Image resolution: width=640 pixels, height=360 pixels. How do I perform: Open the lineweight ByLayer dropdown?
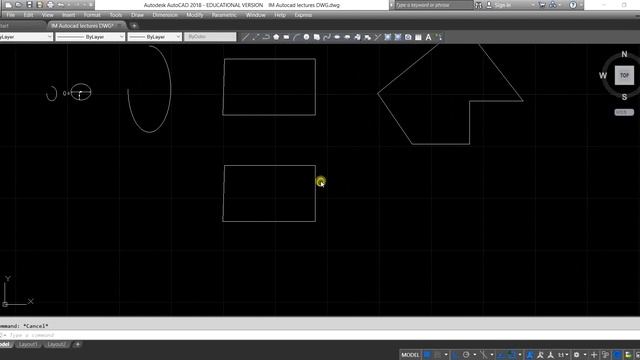click(154, 37)
